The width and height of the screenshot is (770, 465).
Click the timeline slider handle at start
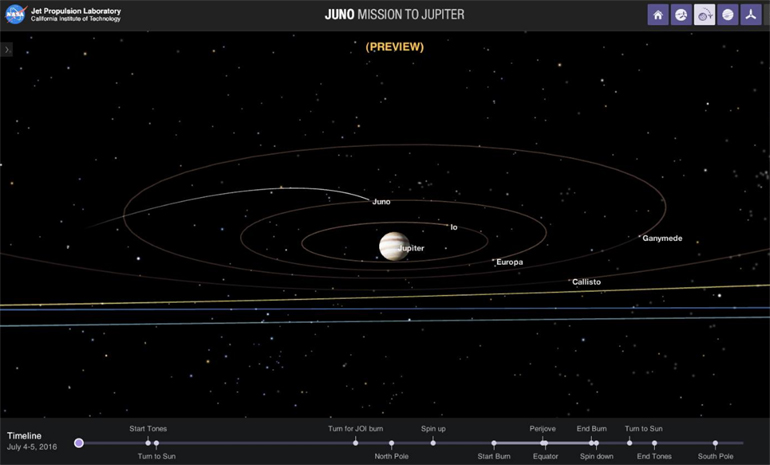pos(79,443)
